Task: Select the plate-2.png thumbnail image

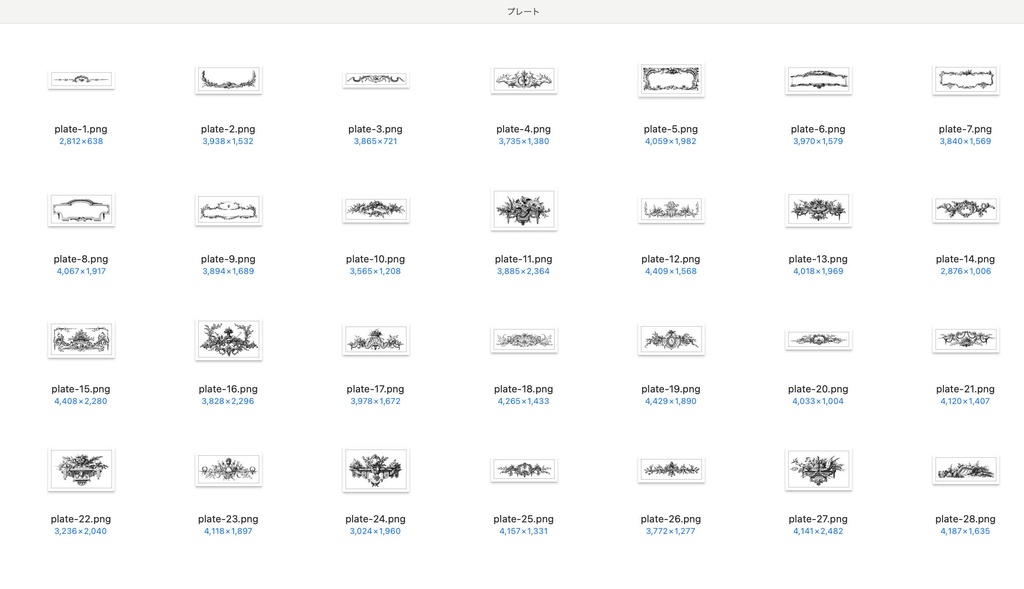Action: pos(228,80)
